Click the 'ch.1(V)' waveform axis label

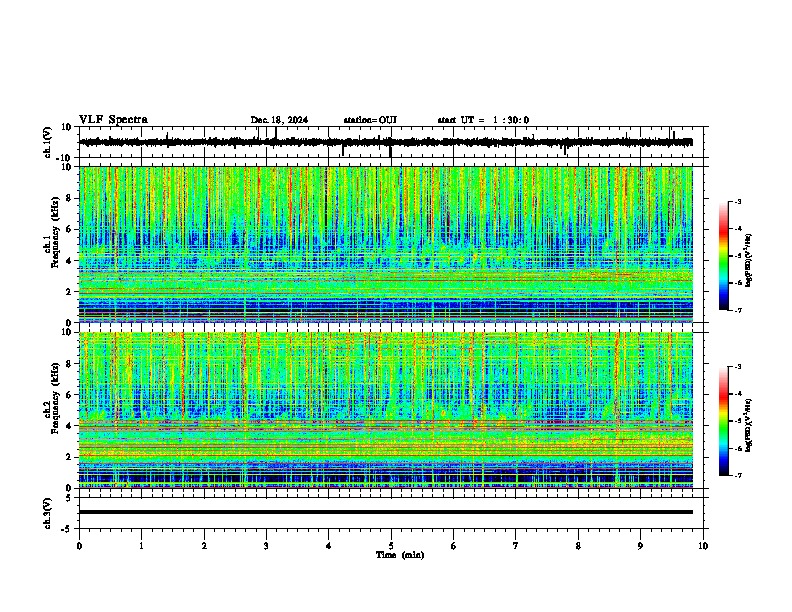click(48, 142)
